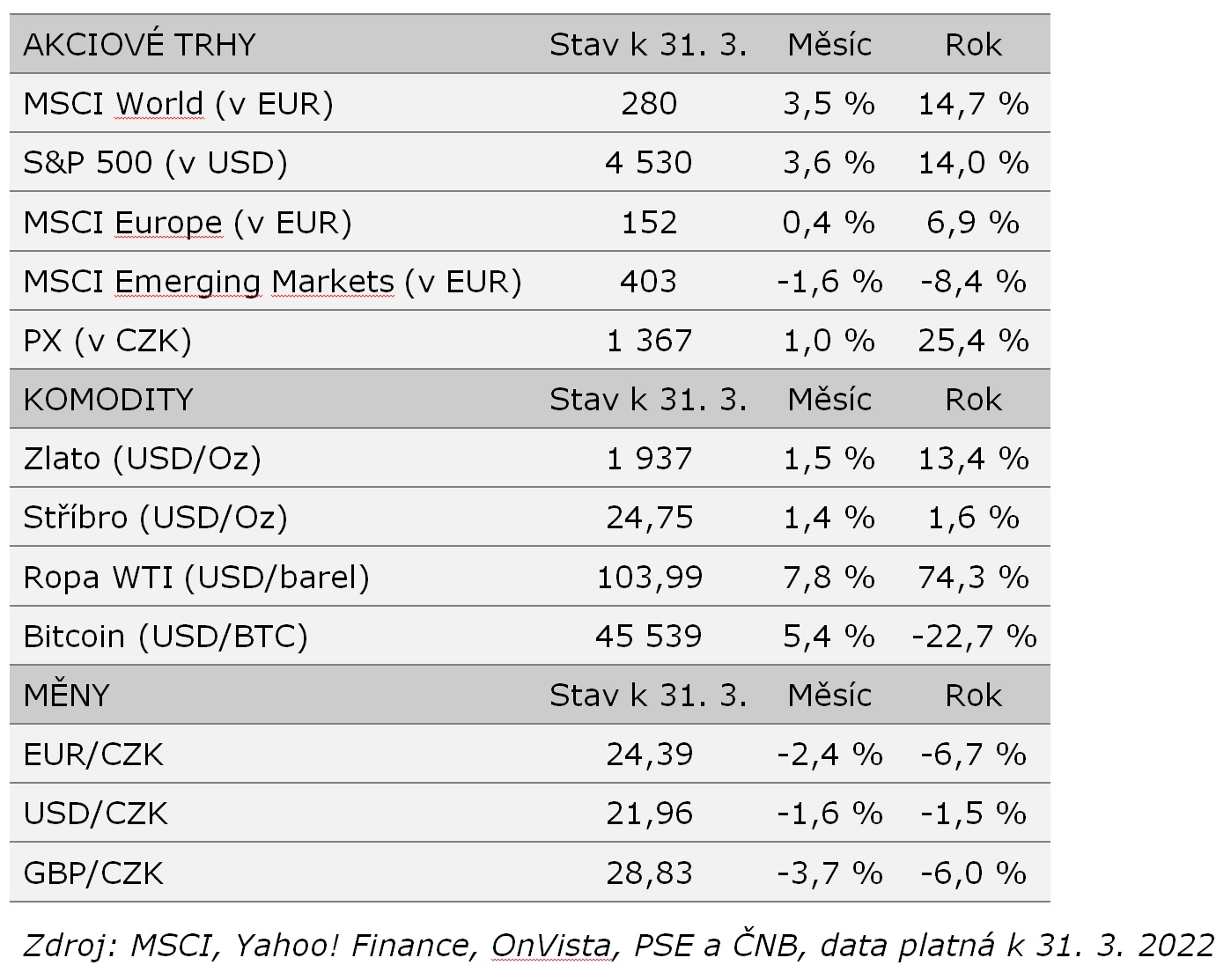1231x980 pixels.
Task: Select the Zlato (USD/Oz) label
Action: click(142, 459)
